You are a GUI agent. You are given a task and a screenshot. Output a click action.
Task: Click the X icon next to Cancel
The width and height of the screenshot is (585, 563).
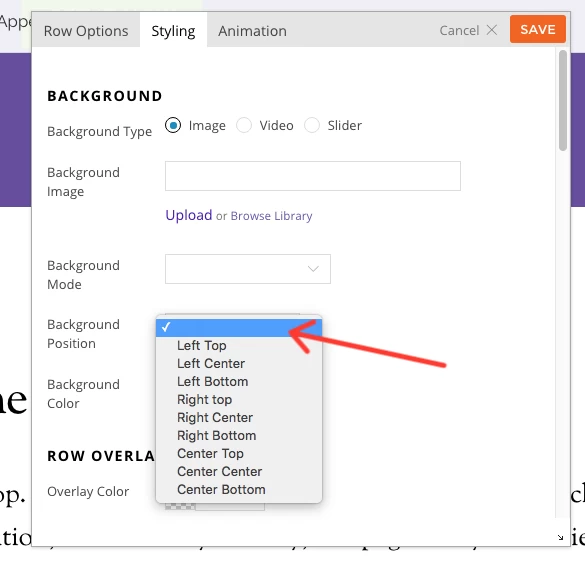[492, 30]
